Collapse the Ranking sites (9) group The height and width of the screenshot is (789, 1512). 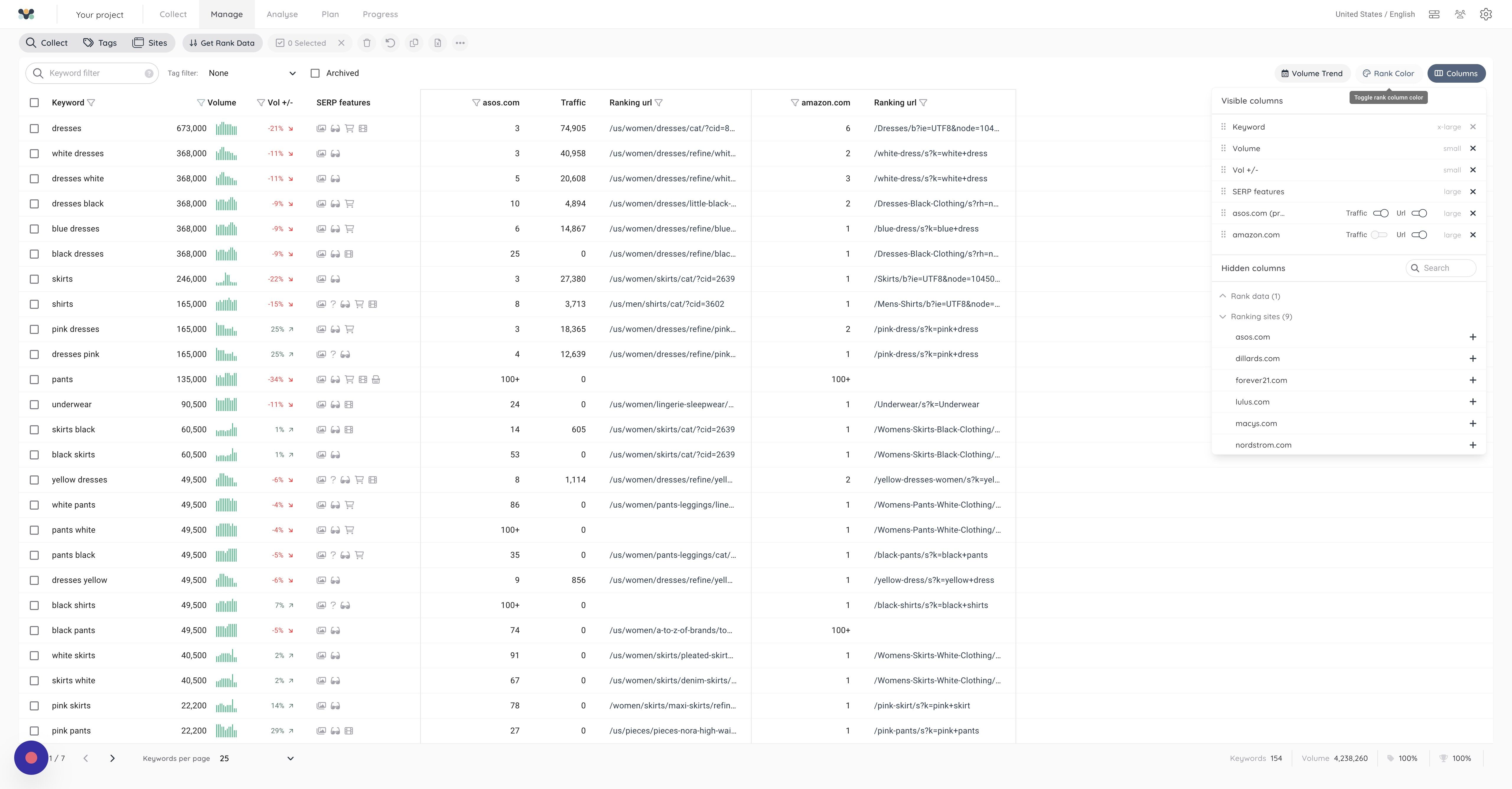(1255, 317)
